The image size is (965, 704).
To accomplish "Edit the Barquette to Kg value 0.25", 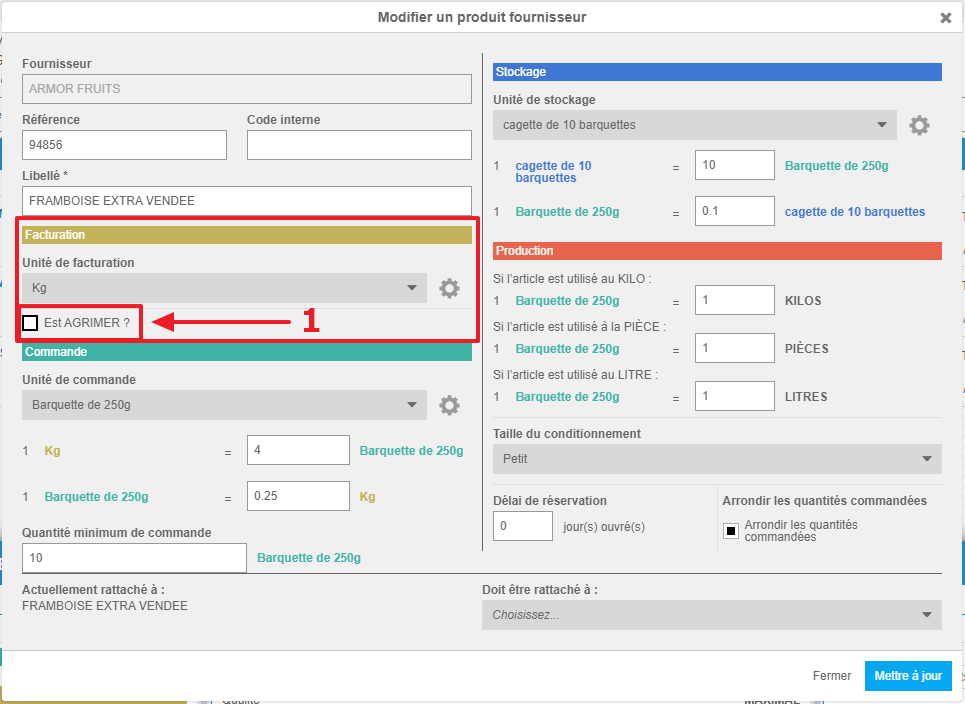I will 298,496.
